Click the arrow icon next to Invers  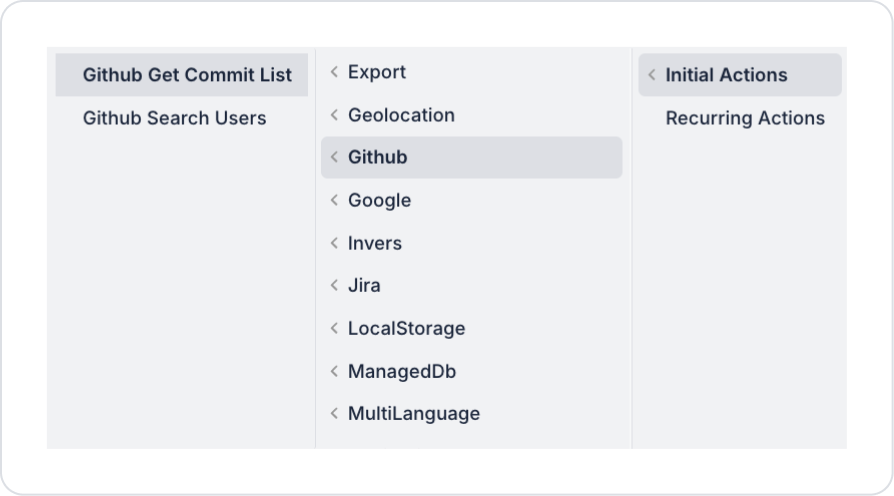click(x=334, y=243)
